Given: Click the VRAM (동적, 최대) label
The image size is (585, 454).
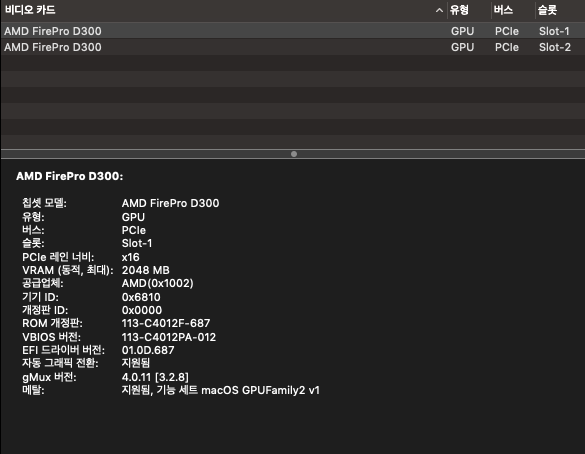Looking at the screenshot, I should 68,270.
